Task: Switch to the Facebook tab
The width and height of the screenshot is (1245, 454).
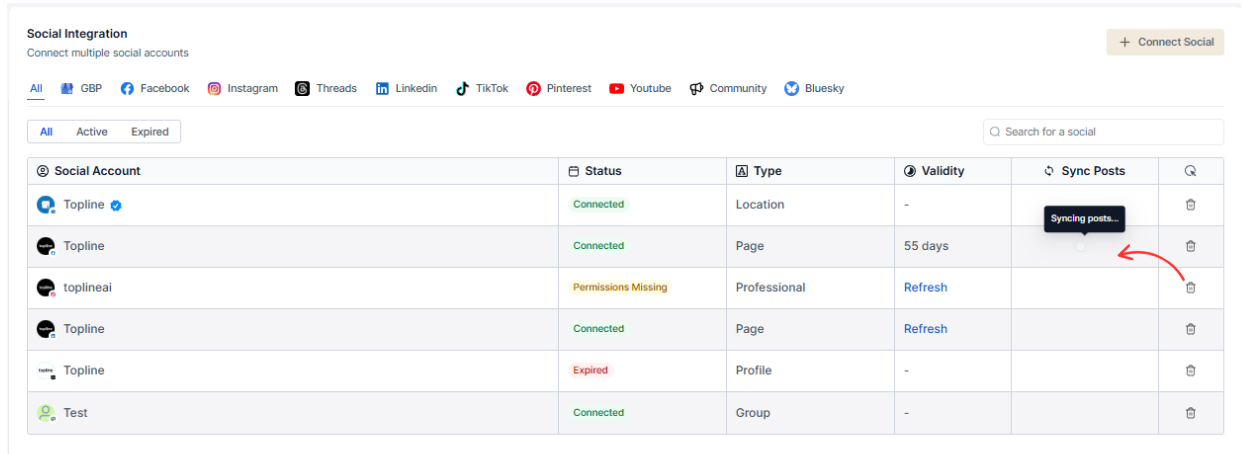Action: (x=155, y=89)
